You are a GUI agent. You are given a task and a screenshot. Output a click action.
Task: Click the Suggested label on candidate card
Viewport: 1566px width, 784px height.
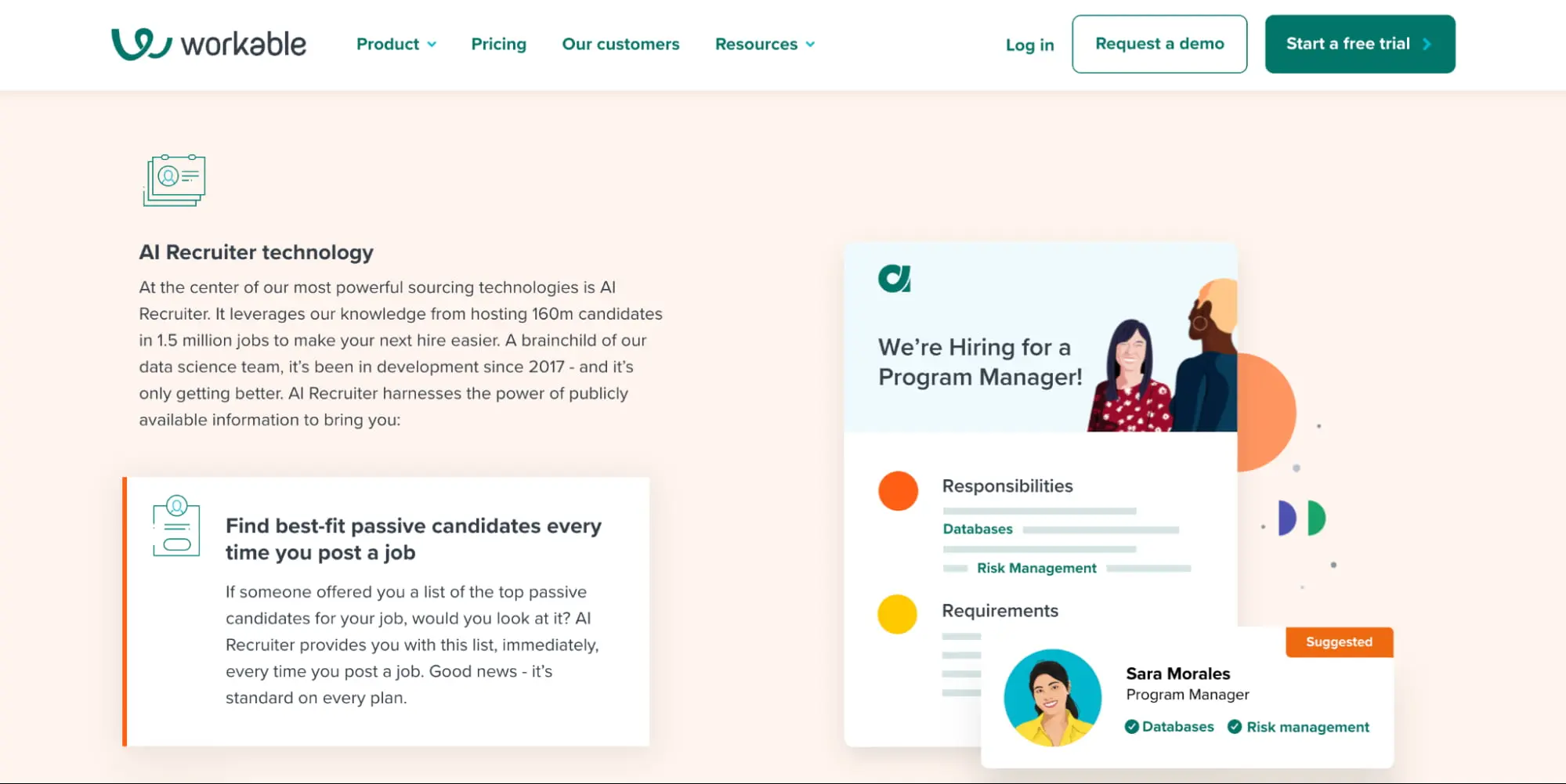1339,641
